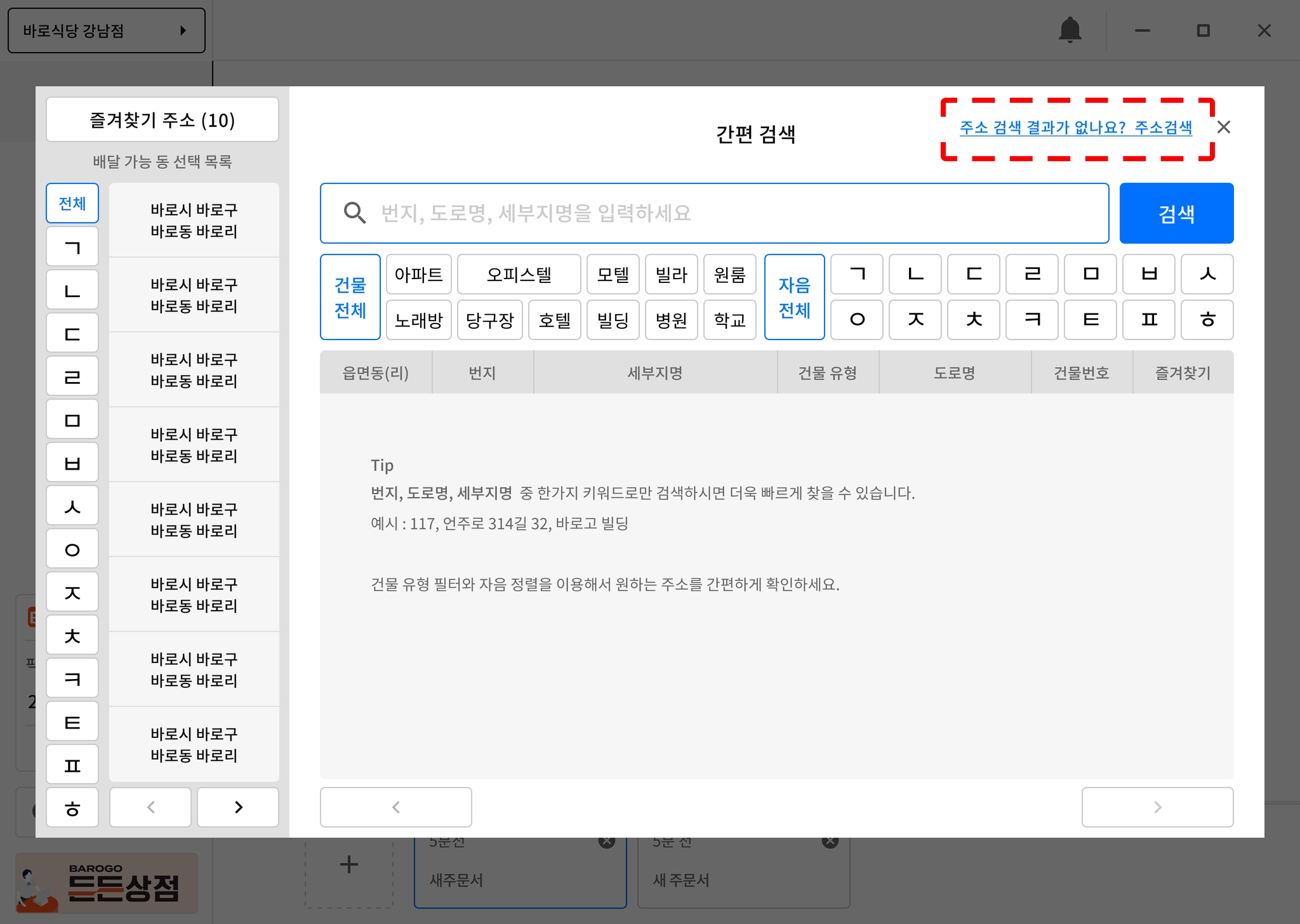Select the 전체 tab in district list

[x=72, y=204]
